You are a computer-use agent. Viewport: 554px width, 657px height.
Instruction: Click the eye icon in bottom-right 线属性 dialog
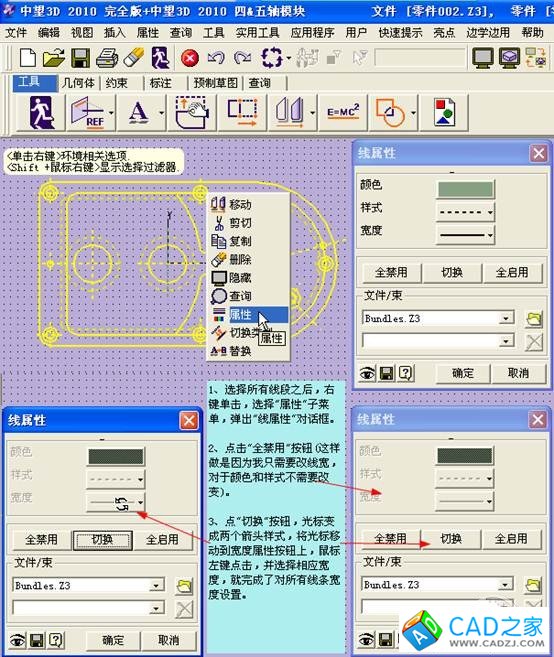366,639
